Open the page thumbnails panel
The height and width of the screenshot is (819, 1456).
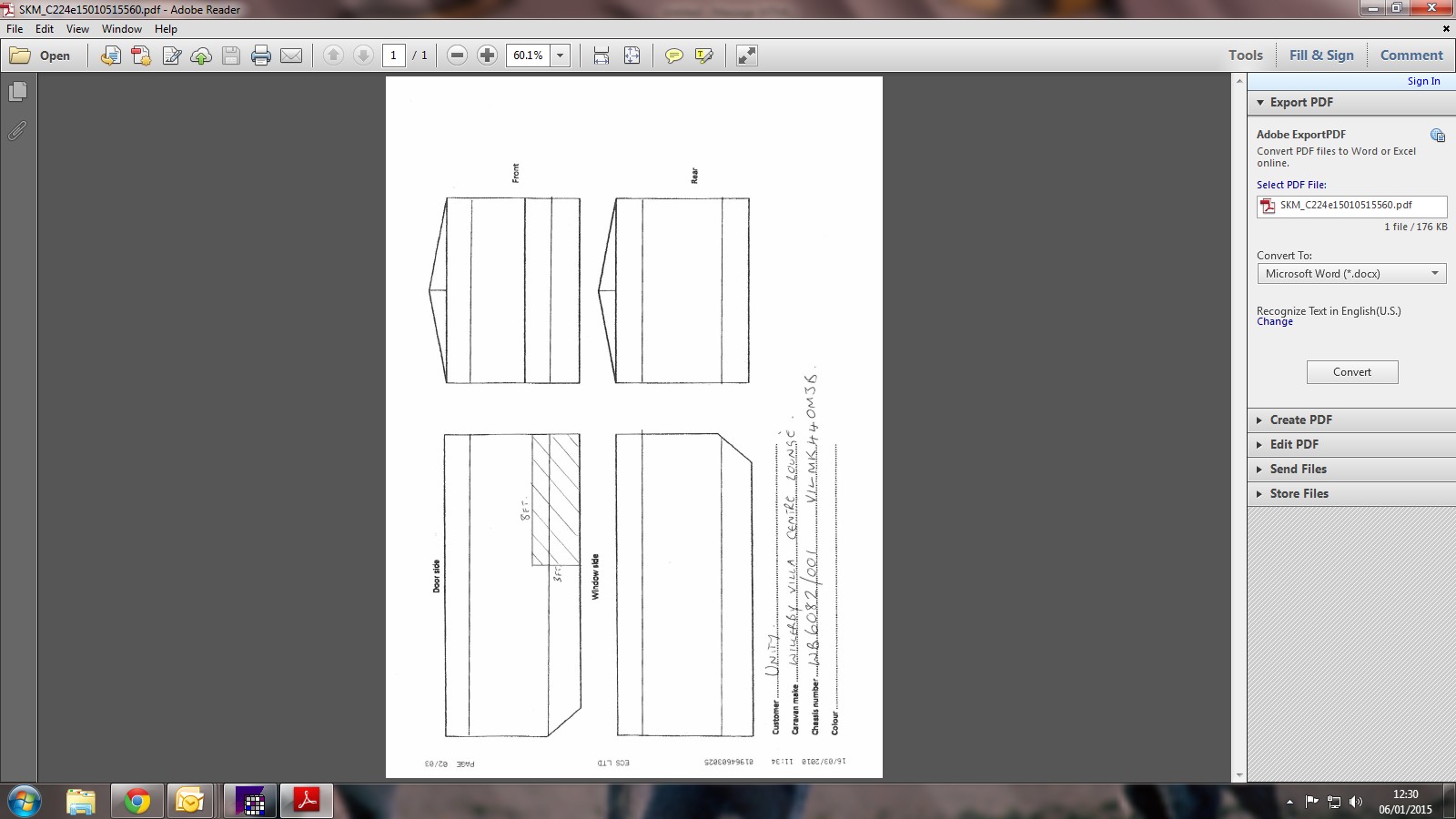pyautogui.click(x=17, y=92)
